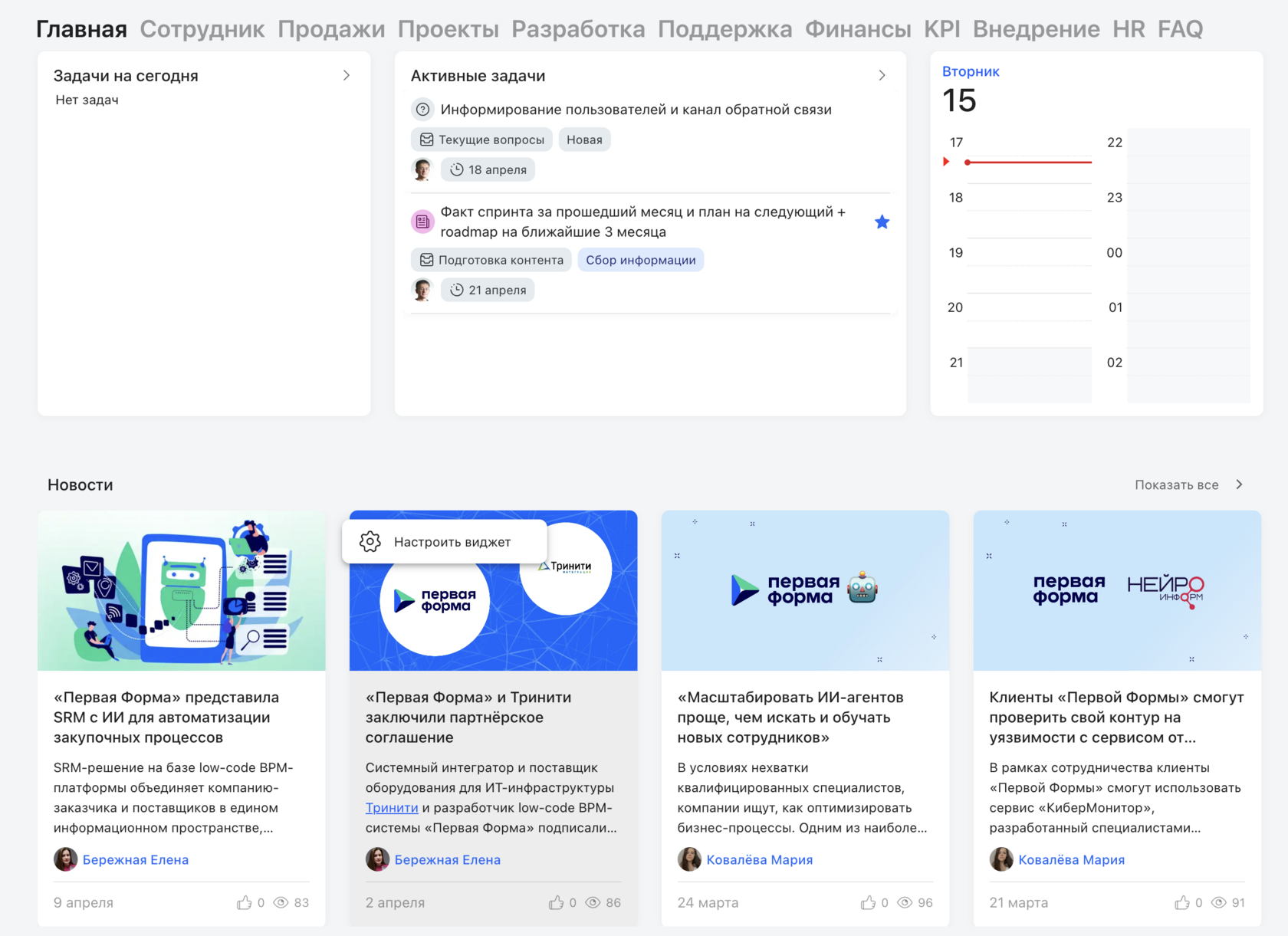Open author Бережная Елена on 9 апреля news
The width and height of the screenshot is (1288, 936).
pos(136,859)
